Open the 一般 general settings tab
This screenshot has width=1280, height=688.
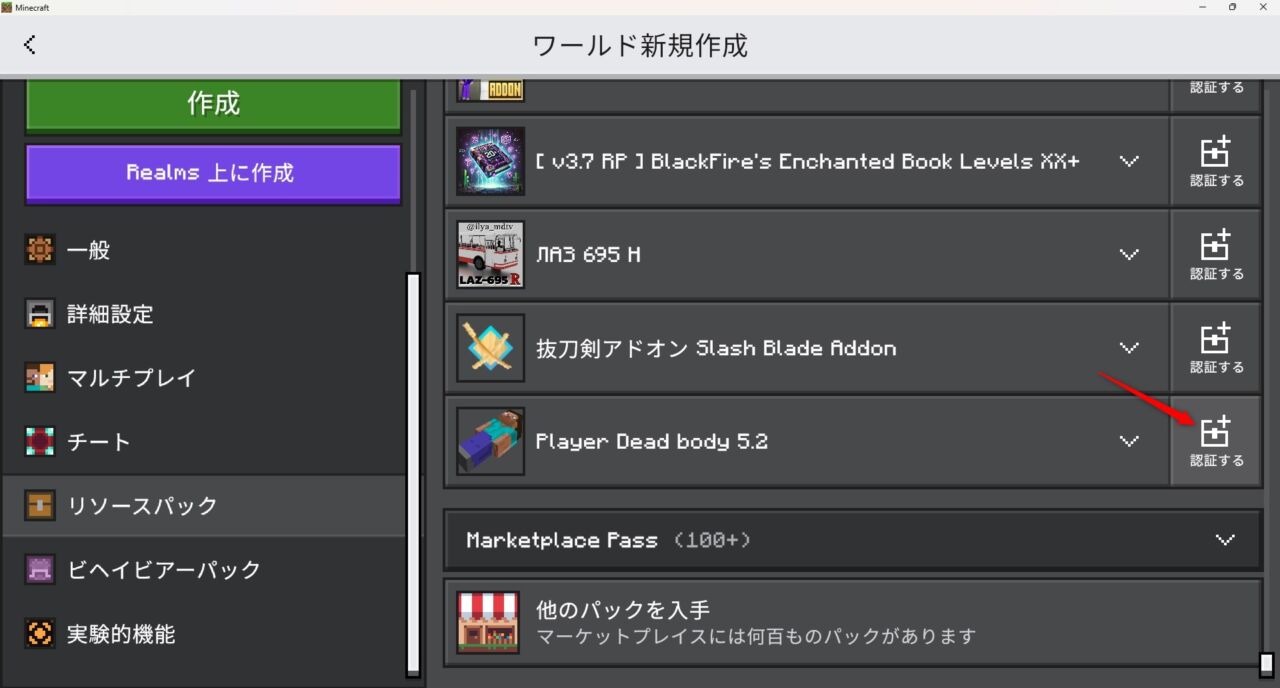click(204, 251)
